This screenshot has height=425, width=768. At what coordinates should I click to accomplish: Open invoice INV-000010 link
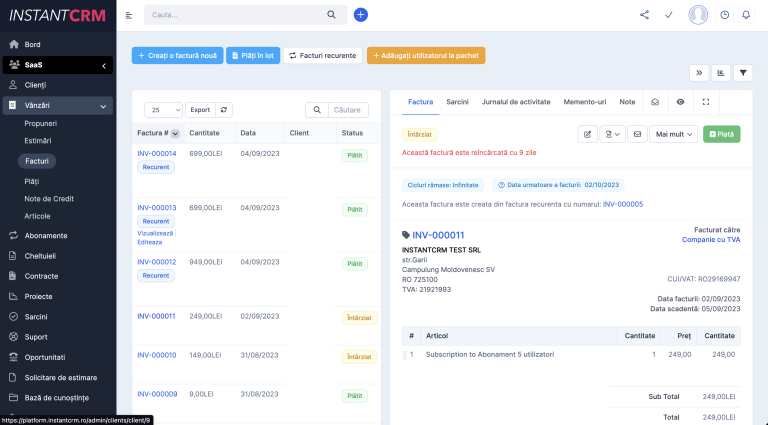(x=157, y=355)
